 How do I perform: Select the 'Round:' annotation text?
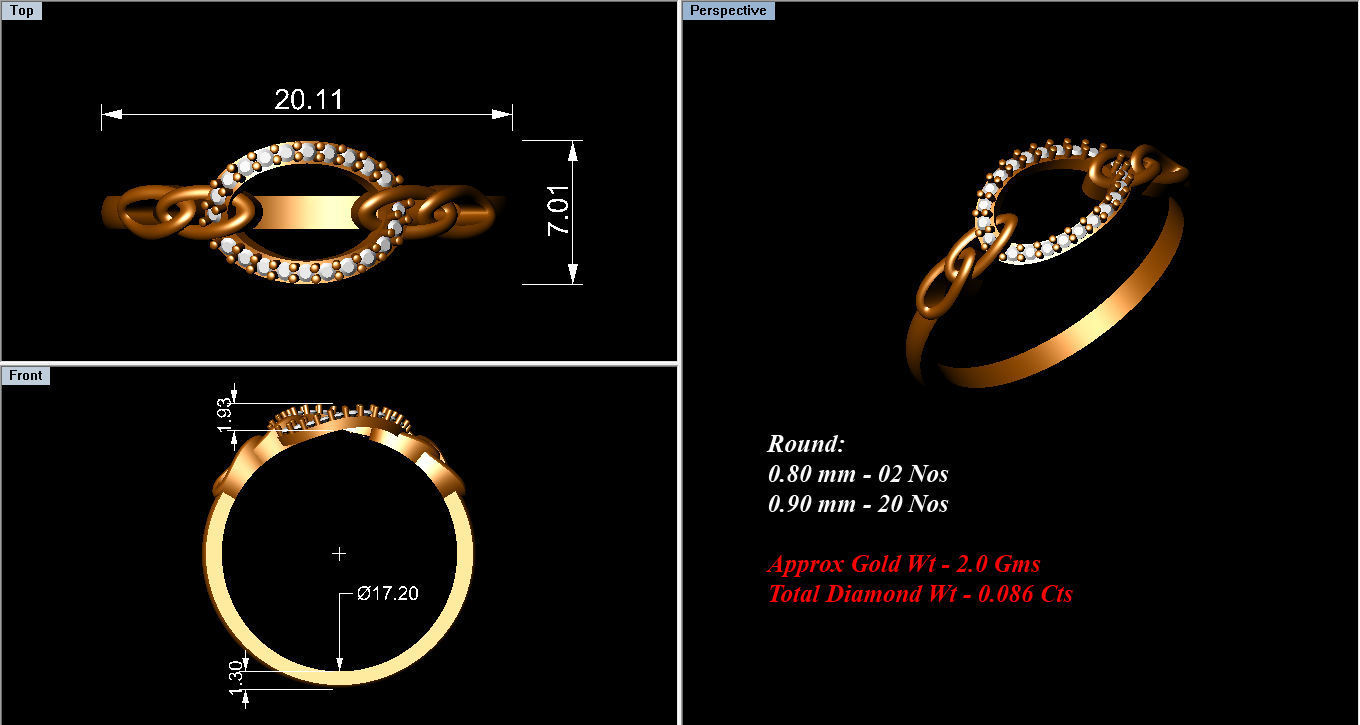(806, 444)
